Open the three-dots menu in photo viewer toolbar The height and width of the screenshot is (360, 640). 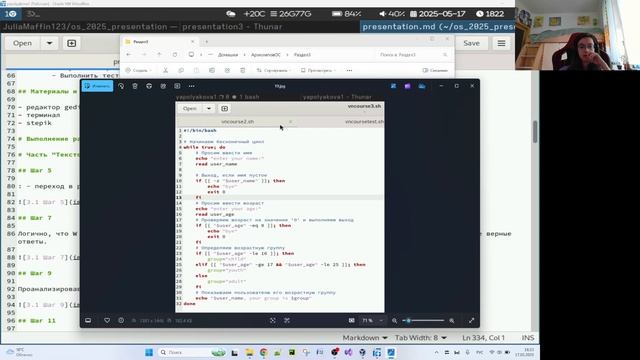[191, 86]
